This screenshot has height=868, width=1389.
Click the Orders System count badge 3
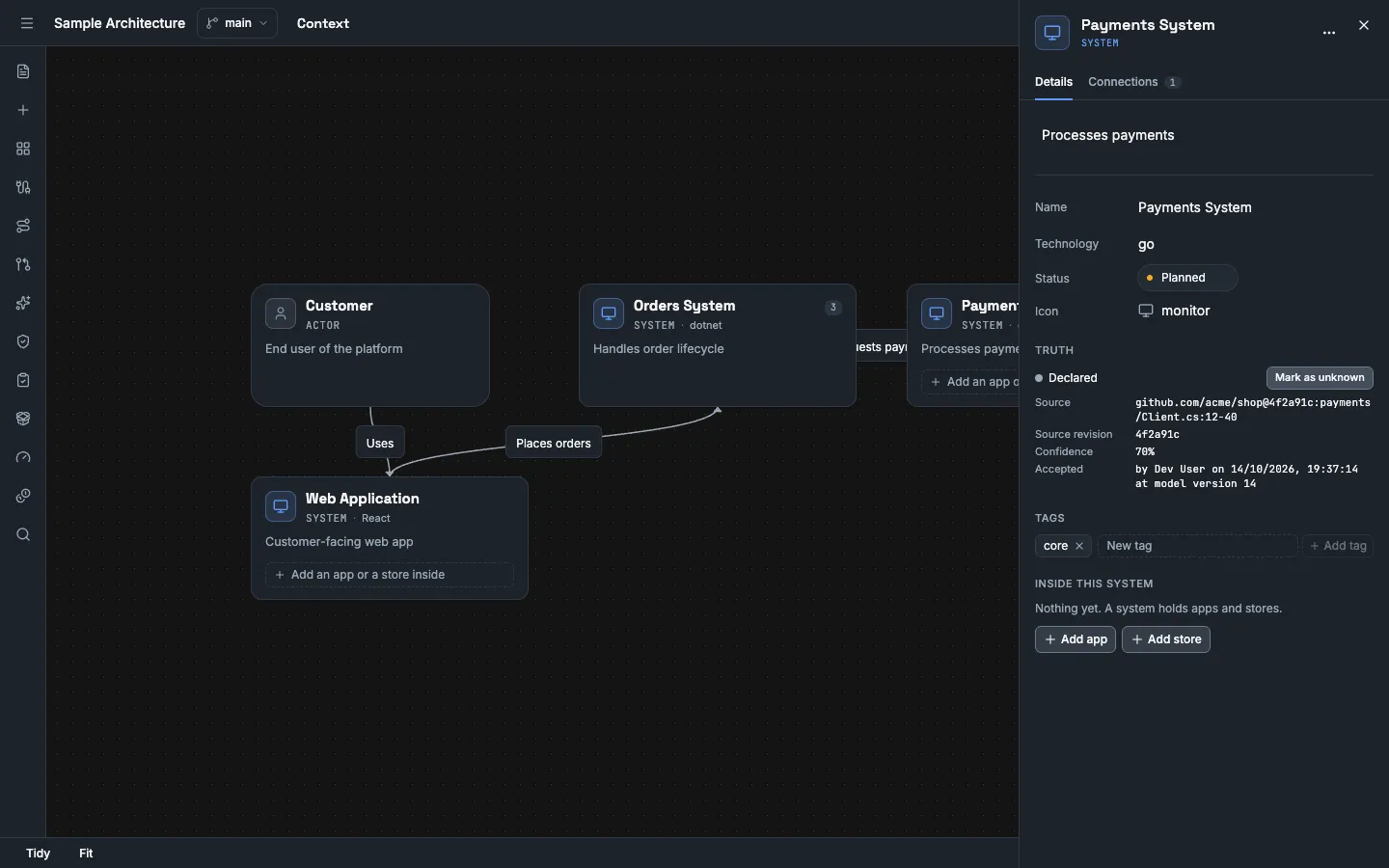pyautogui.click(x=833, y=308)
